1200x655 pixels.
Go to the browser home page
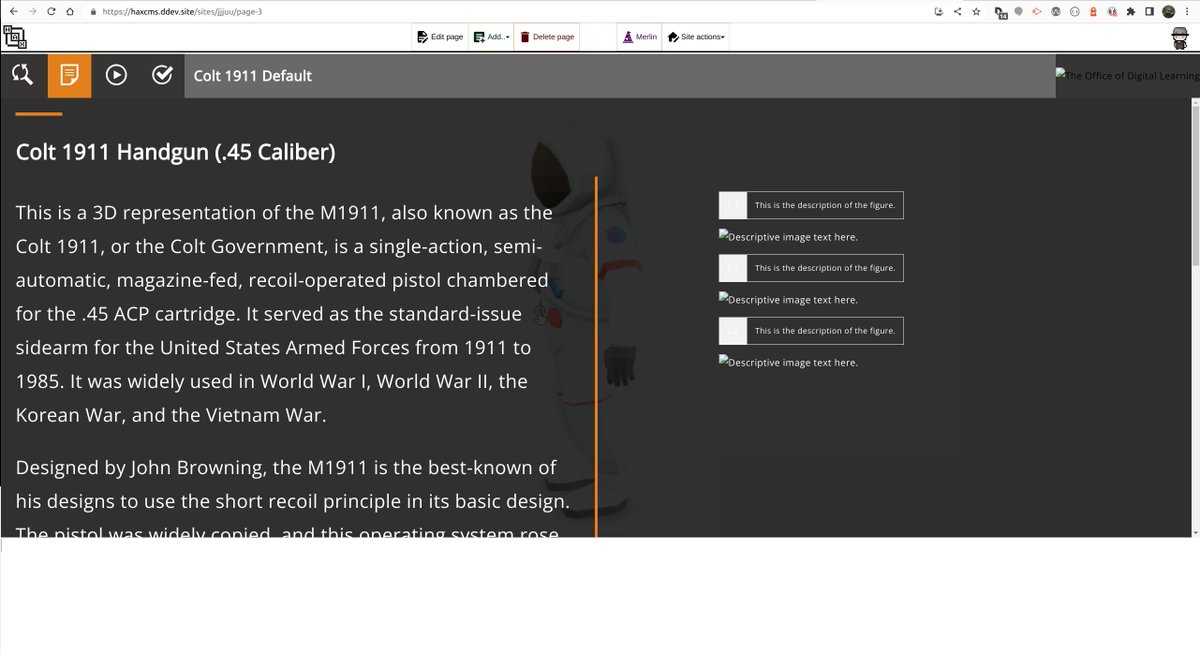(x=69, y=12)
